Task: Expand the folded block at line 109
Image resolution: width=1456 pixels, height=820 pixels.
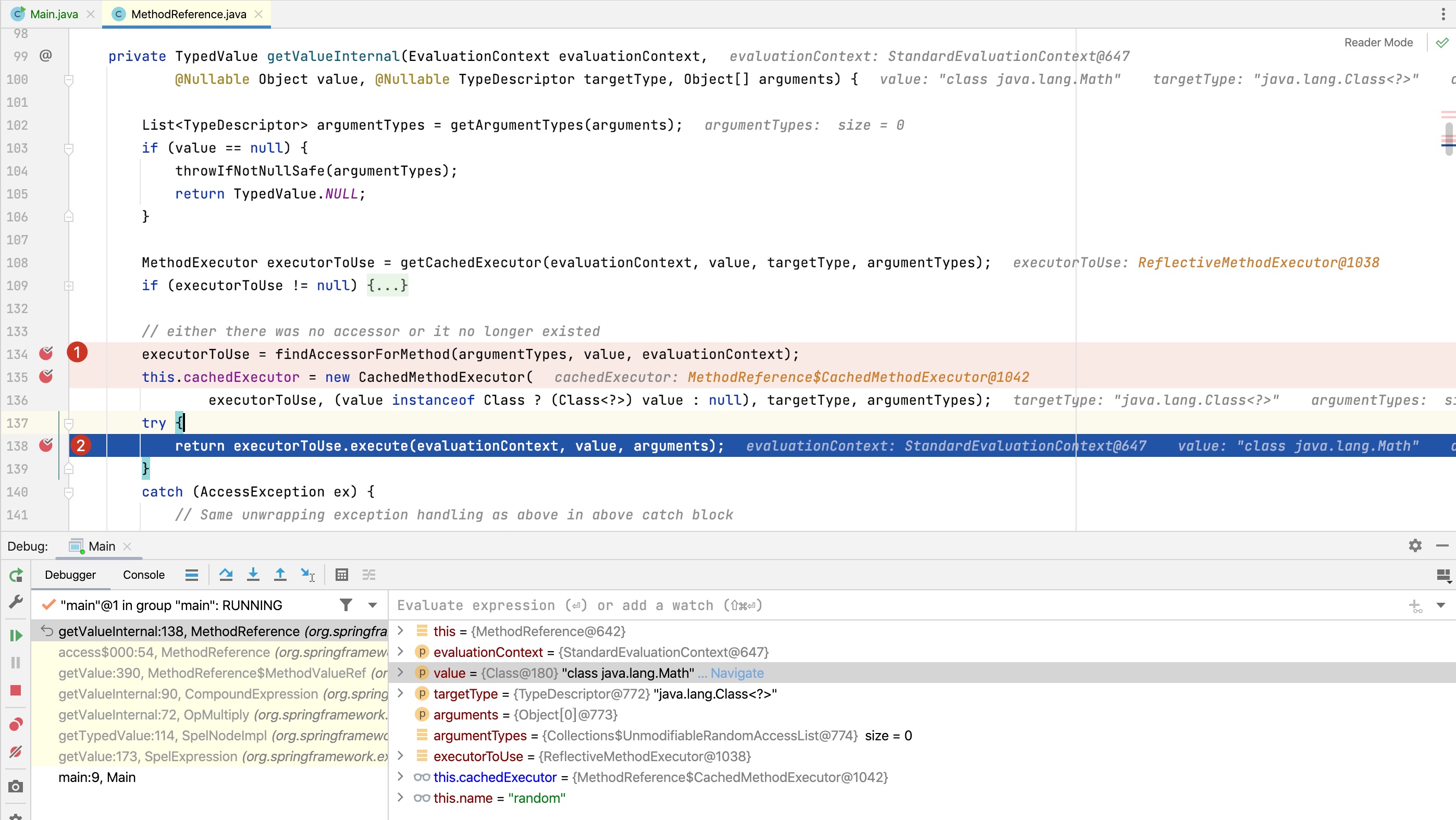Action: coord(68,286)
